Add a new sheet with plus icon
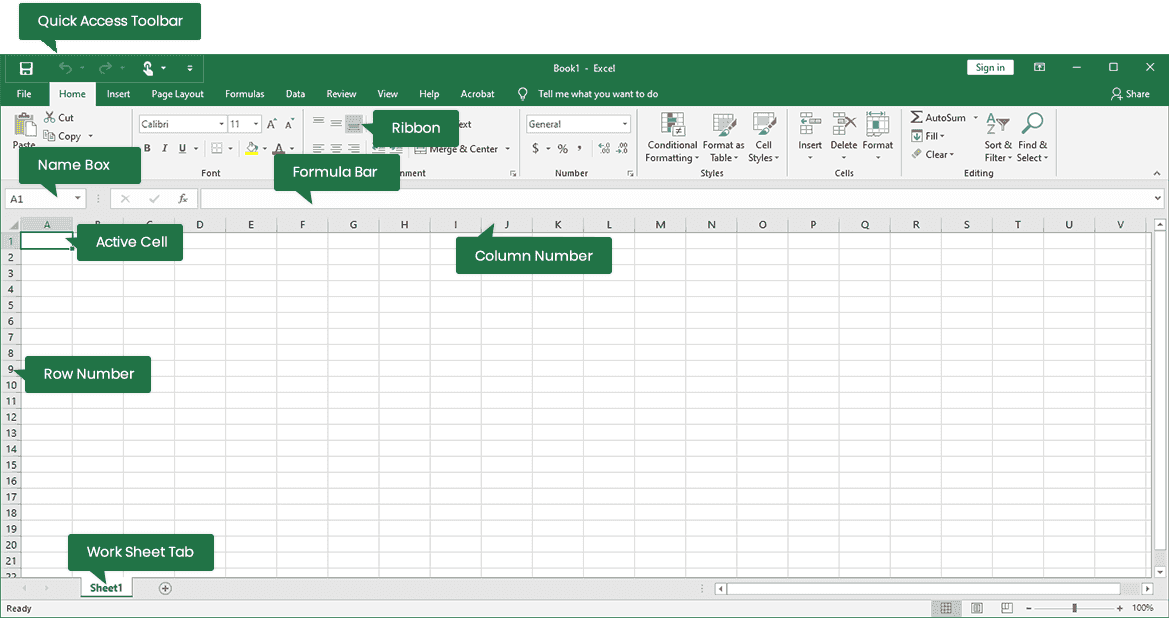The height and width of the screenshot is (618, 1169). [166, 588]
